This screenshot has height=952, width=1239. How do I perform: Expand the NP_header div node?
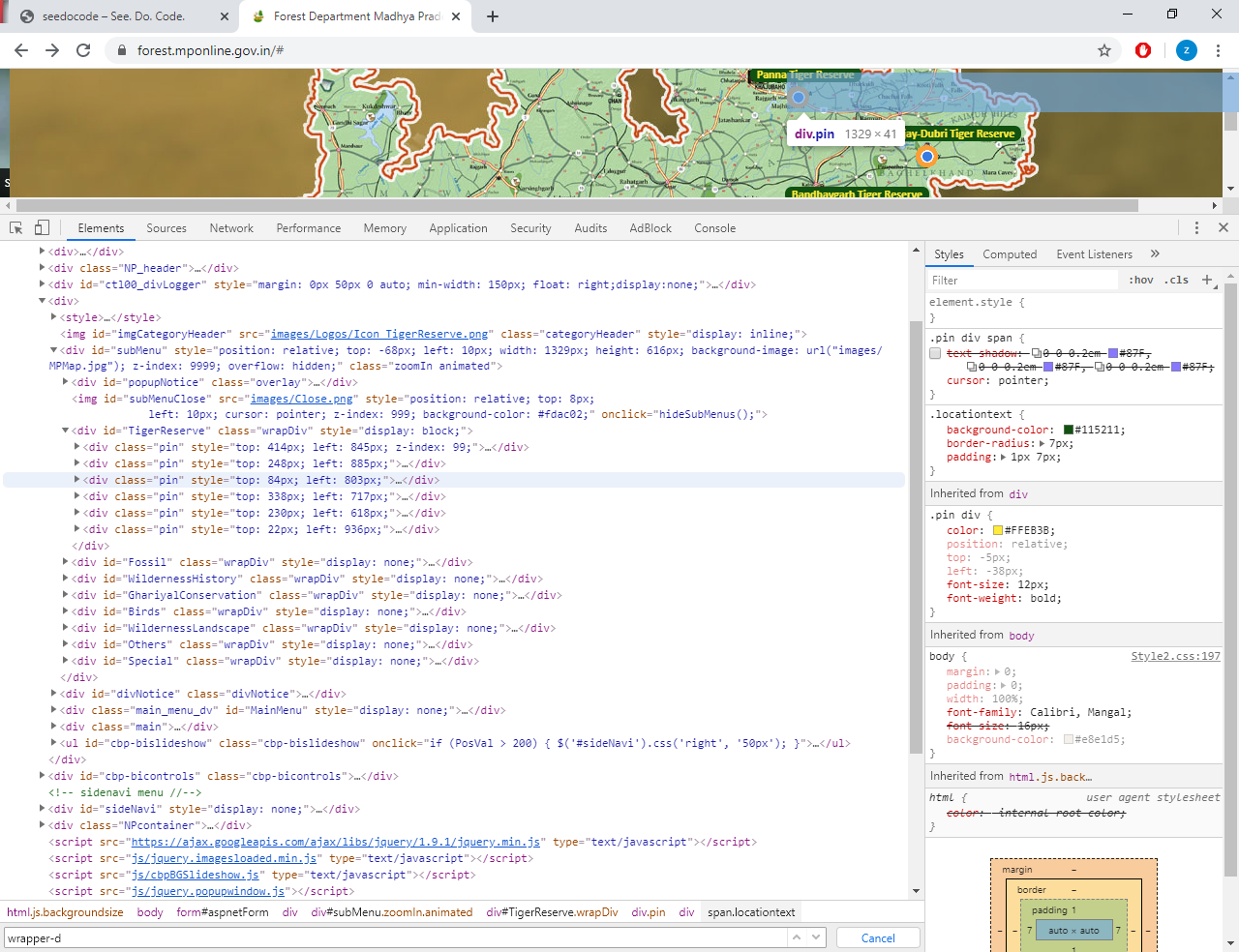click(43, 268)
